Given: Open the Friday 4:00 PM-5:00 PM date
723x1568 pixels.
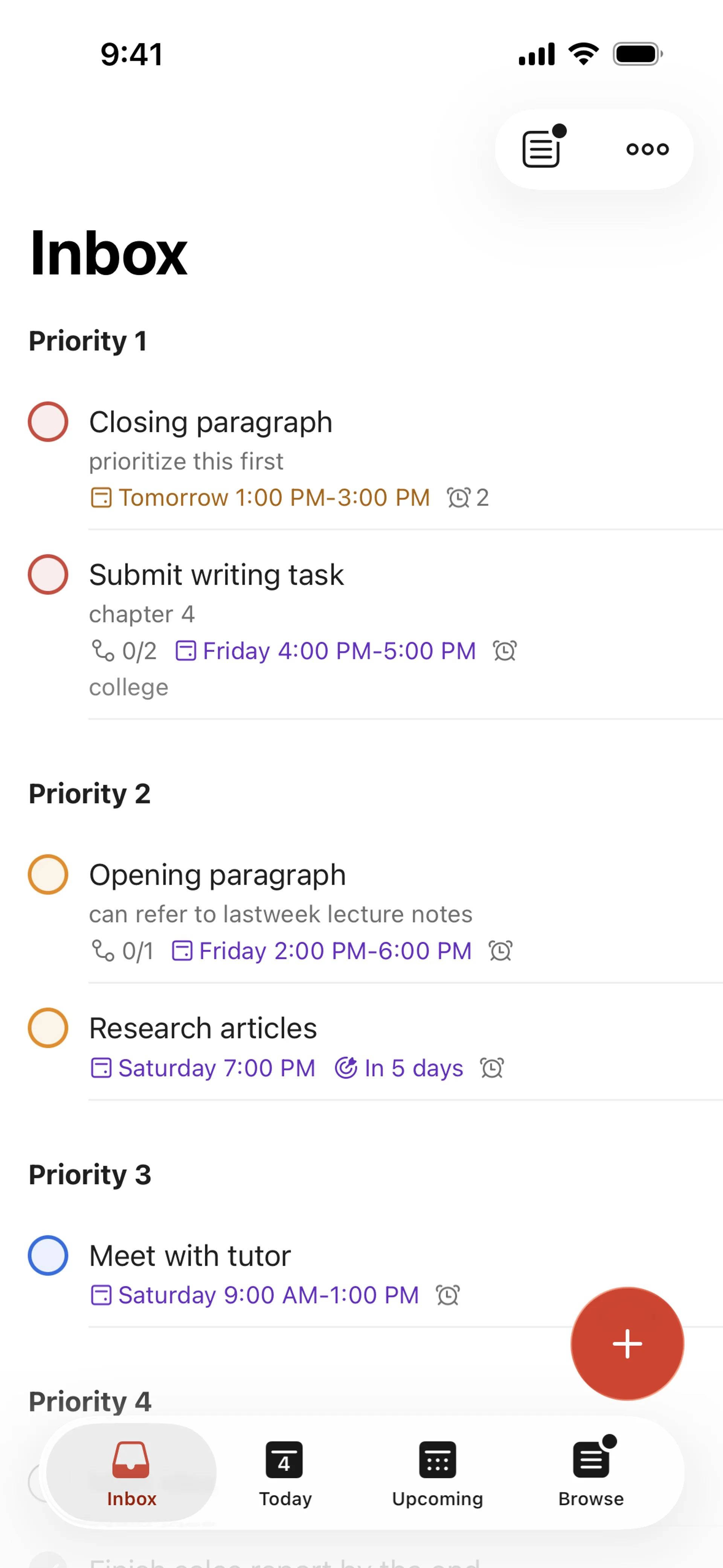Looking at the screenshot, I should click(339, 651).
